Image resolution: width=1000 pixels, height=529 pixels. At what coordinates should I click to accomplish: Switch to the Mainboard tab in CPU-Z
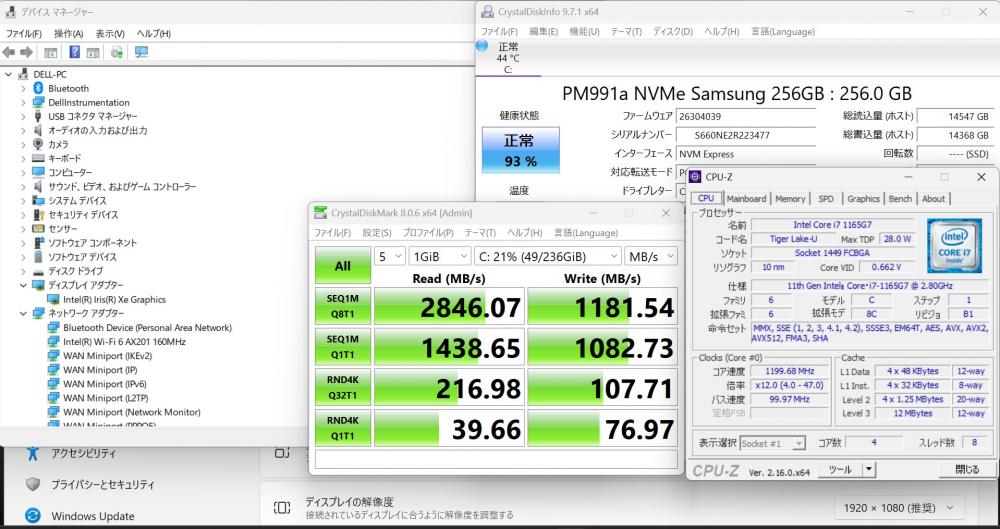[x=746, y=199]
